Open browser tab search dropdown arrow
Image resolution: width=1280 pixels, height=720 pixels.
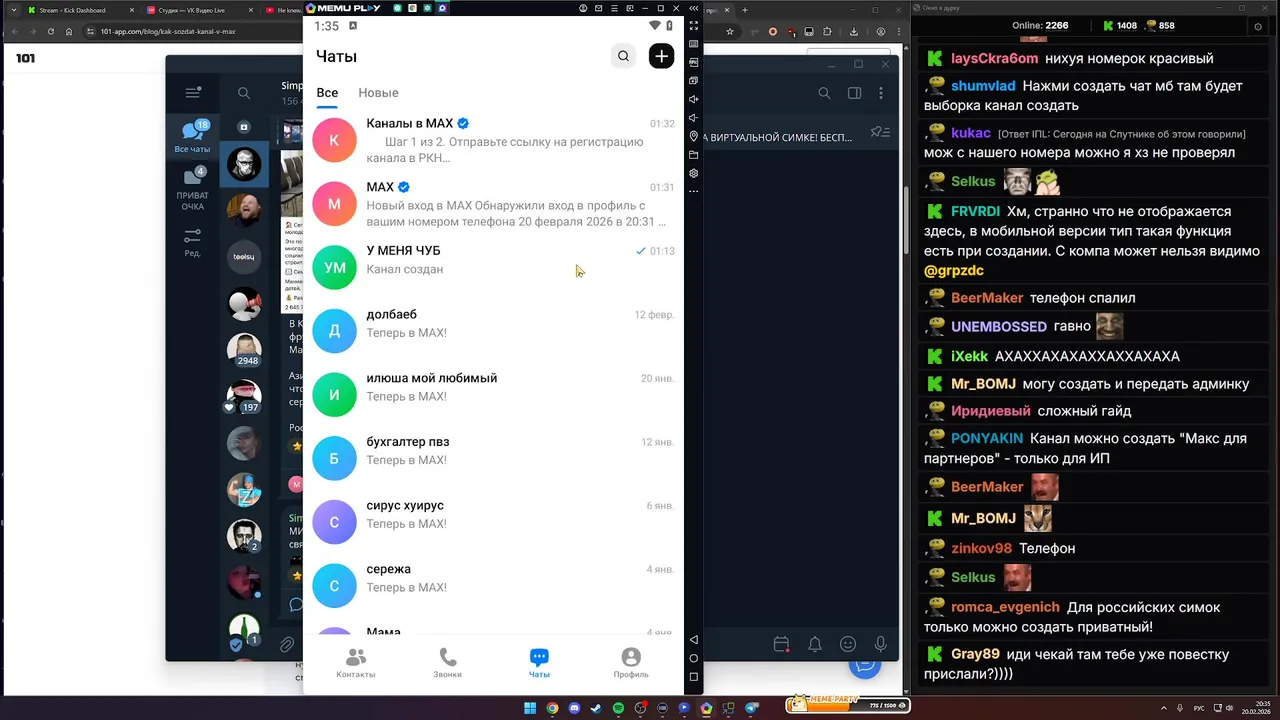[x=14, y=9]
